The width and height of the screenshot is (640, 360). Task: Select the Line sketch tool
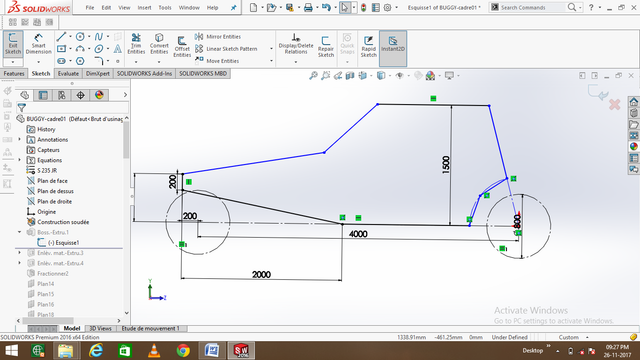coord(61,37)
